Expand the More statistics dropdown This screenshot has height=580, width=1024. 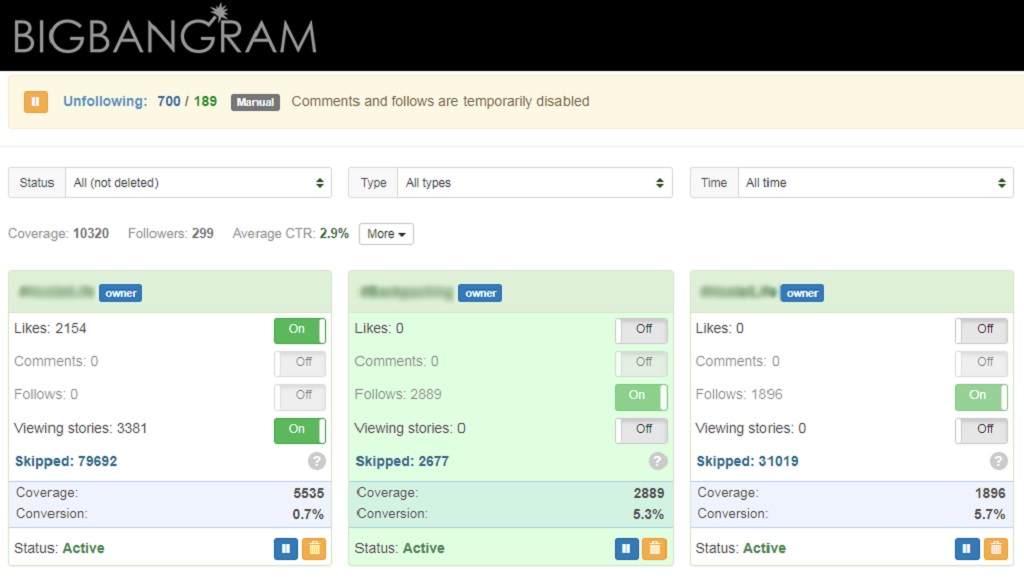point(386,234)
